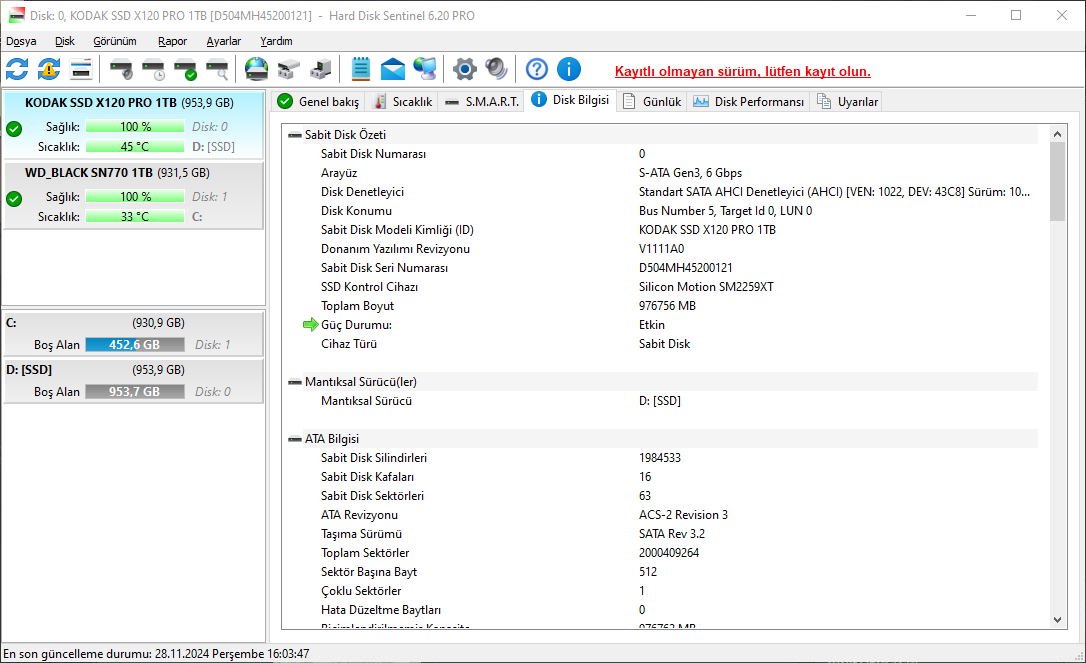Collapse the ATA Bilgisi section
This screenshot has width=1086, height=663.
click(294, 439)
